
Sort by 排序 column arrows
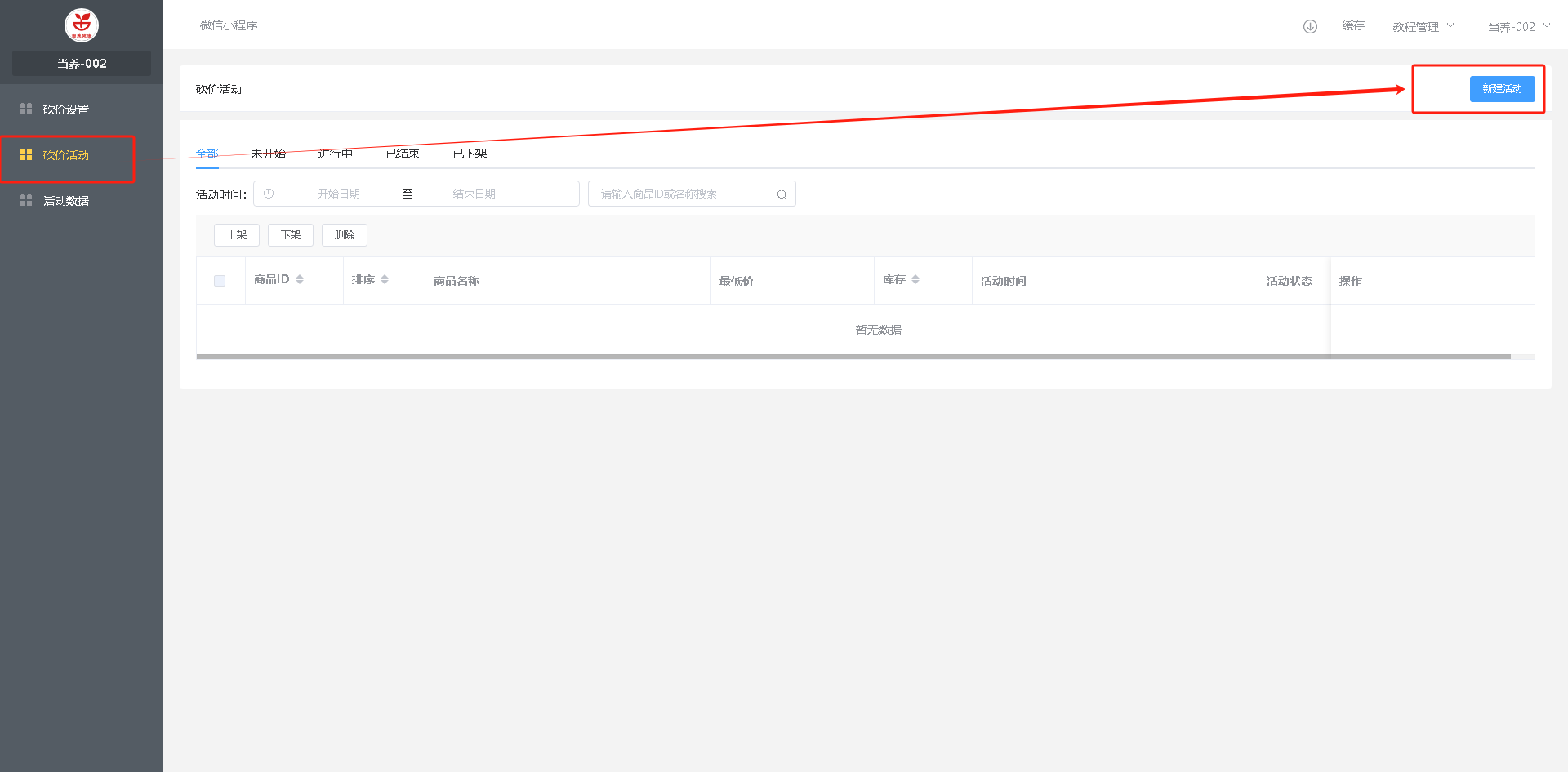[x=385, y=279]
